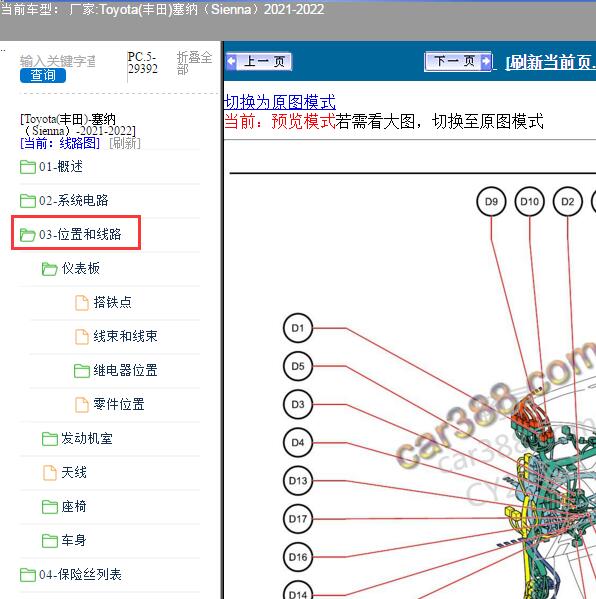The height and width of the screenshot is (599, 596).
Task: Click the folder icon beside 发动机室
Action: click(x=50, y=439)
